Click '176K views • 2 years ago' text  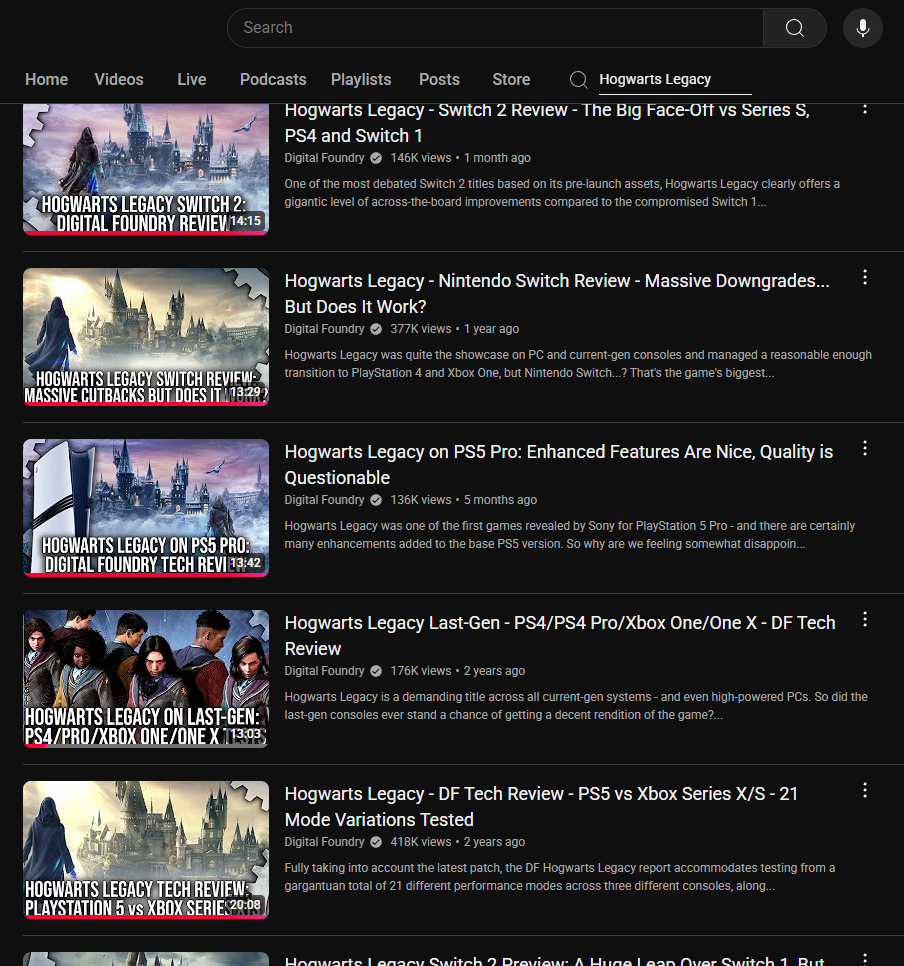tap(457, 671)
